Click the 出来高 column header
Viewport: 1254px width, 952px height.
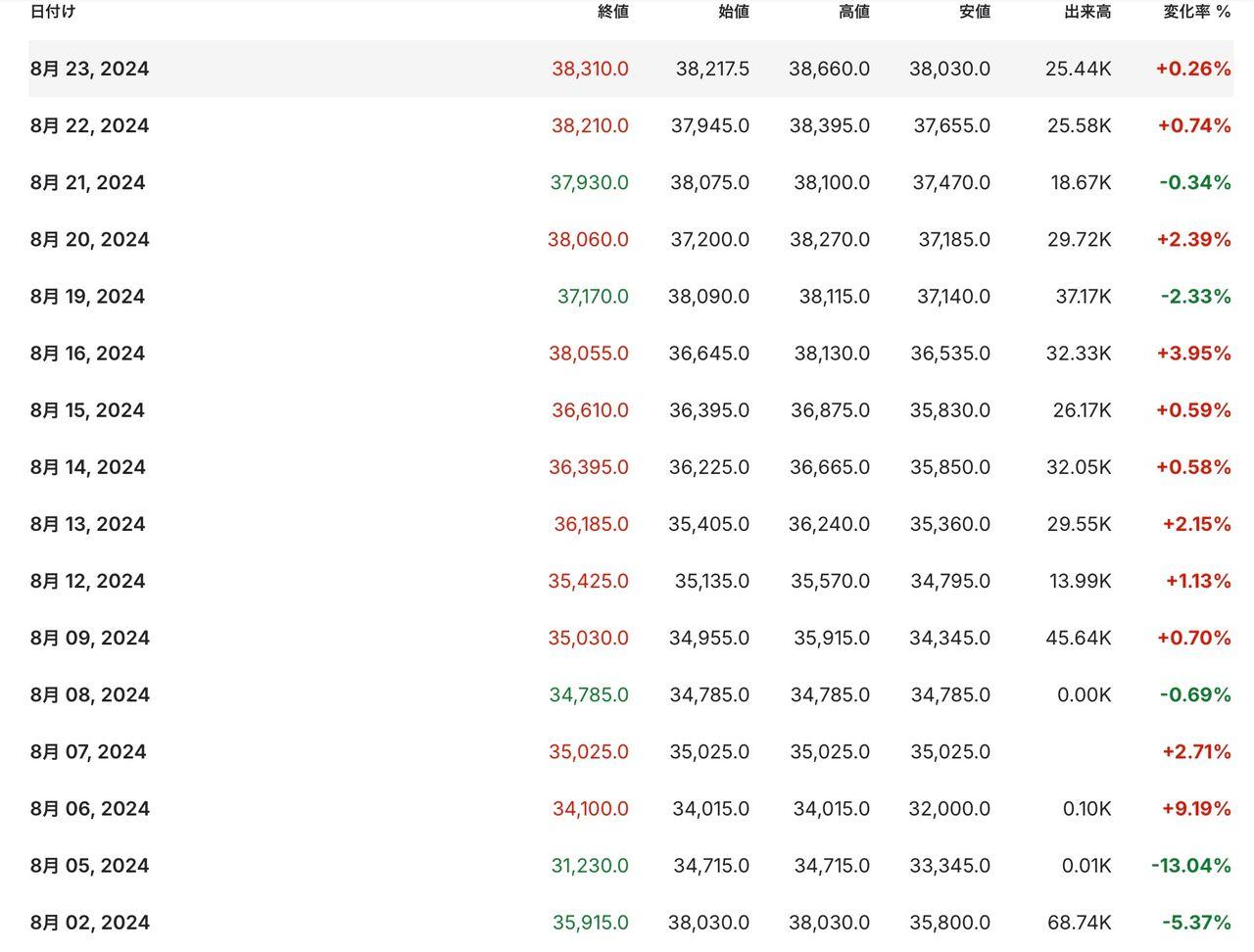click(x=1087, y=12)
